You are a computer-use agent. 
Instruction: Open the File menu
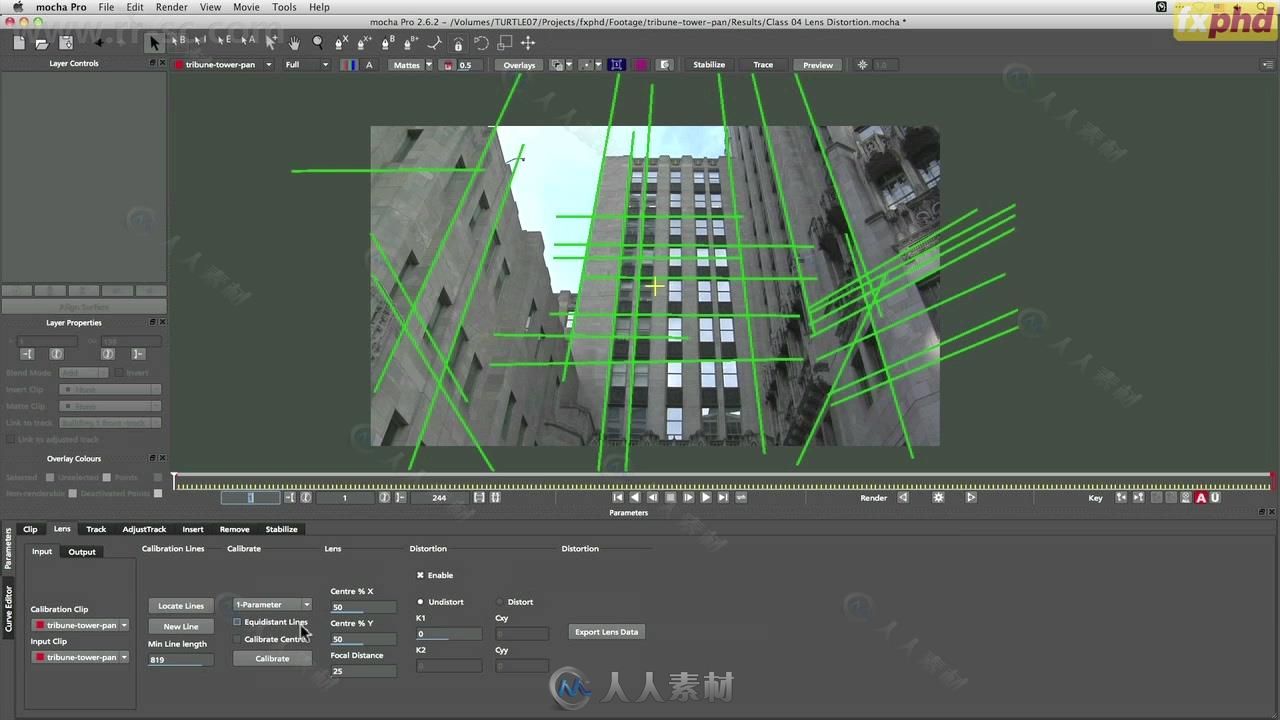pos(105,7)
